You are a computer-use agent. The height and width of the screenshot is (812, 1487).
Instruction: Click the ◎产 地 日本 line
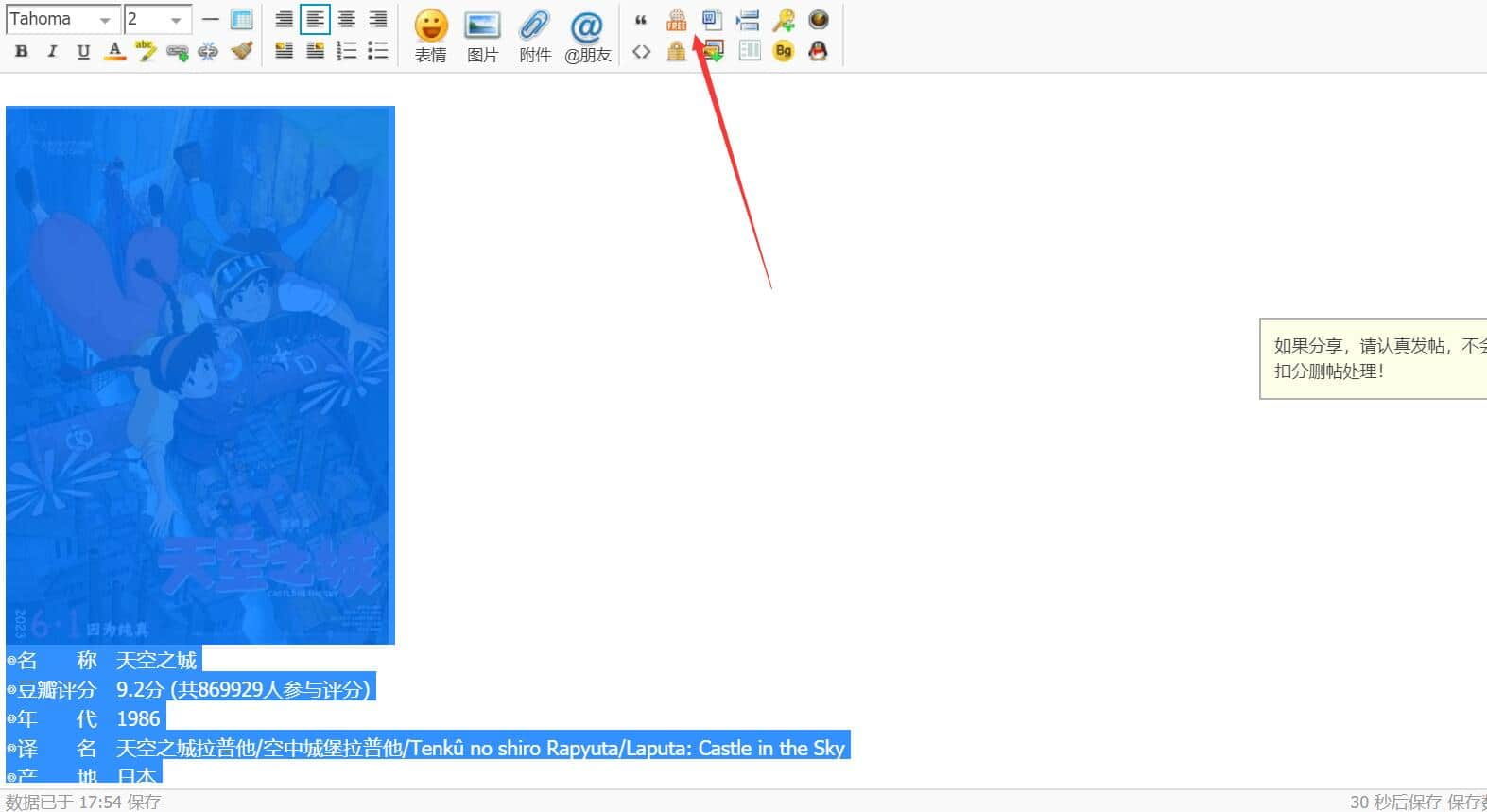click(x=82, y=775)
